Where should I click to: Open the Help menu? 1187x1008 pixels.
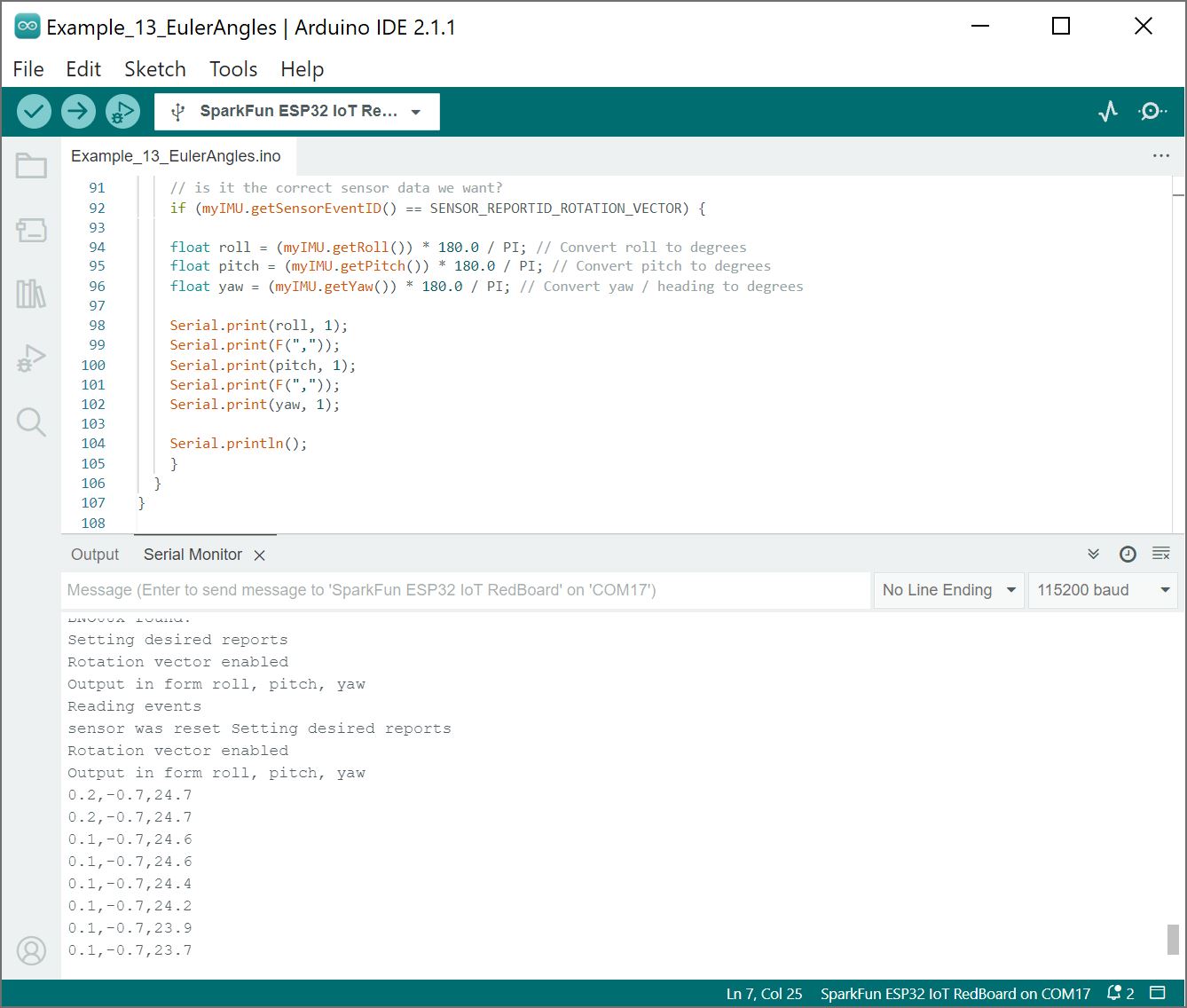[x=303, y=69]
